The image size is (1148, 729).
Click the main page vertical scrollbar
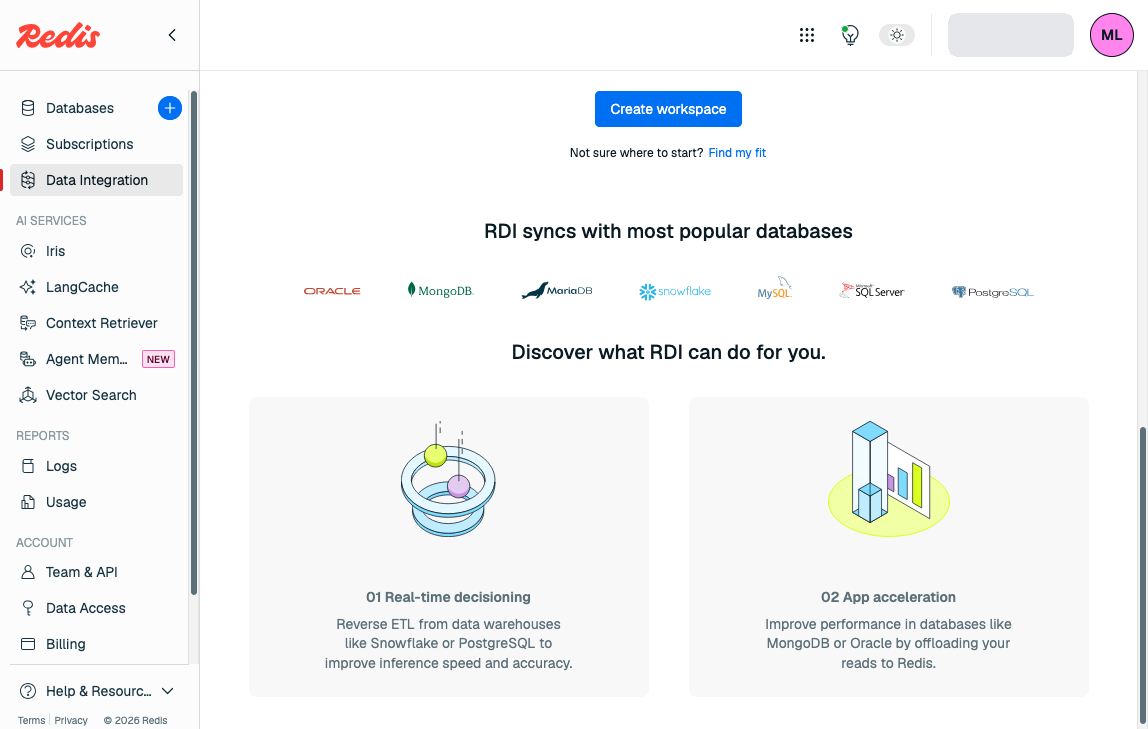1142,575
